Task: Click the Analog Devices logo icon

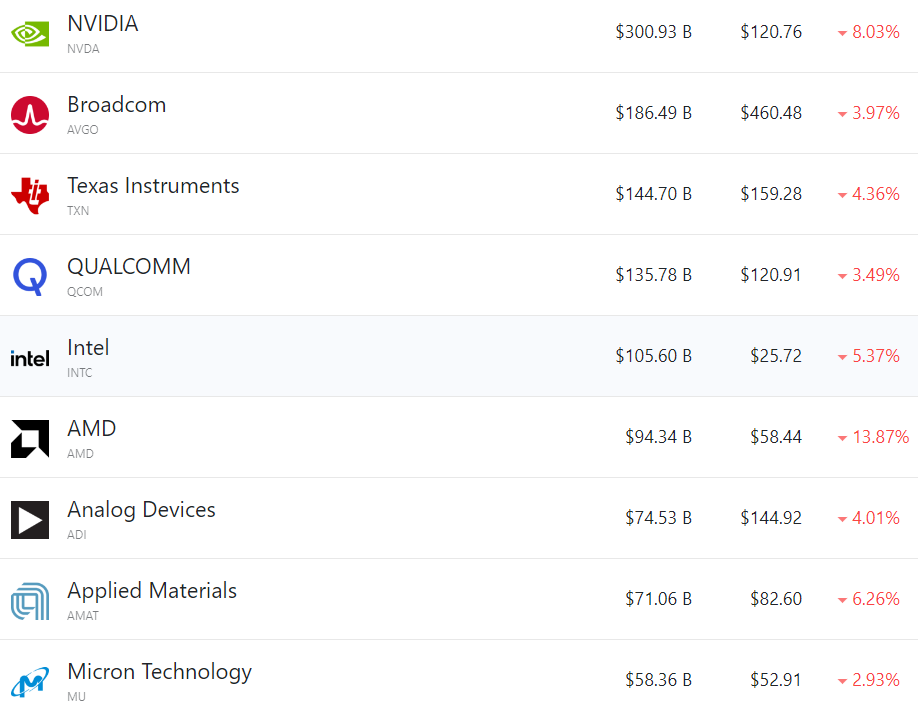Action: 30,520
